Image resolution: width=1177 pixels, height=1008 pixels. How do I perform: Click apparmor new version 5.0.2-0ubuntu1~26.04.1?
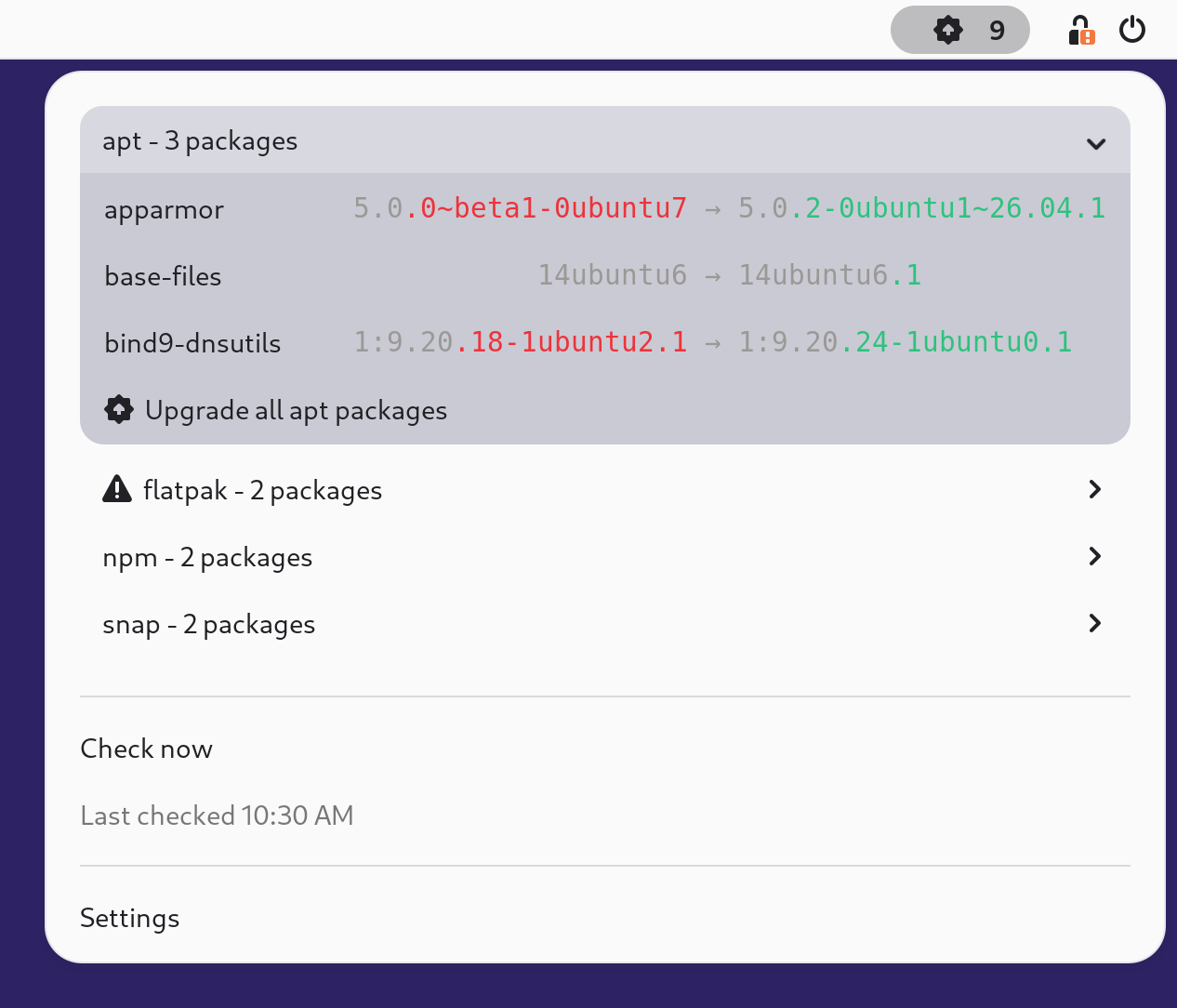[x=921, y=208]
